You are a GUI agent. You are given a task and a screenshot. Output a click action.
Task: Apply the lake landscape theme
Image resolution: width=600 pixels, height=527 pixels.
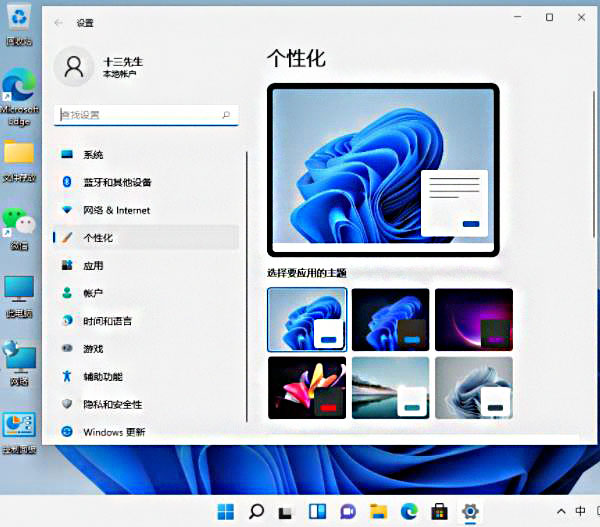pyautogui.click(x=390, y=388)
